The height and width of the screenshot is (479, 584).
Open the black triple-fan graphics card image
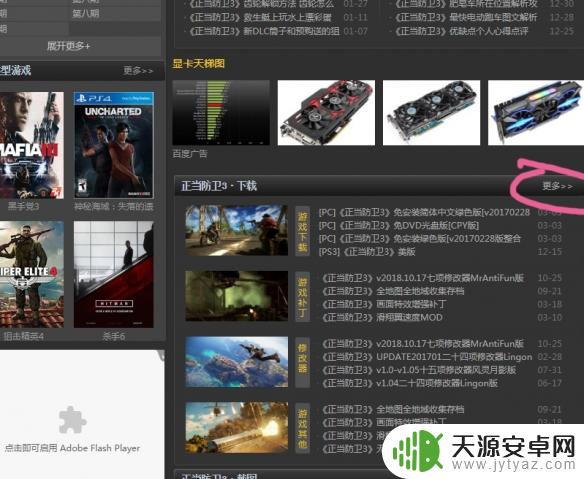point(431,112)
